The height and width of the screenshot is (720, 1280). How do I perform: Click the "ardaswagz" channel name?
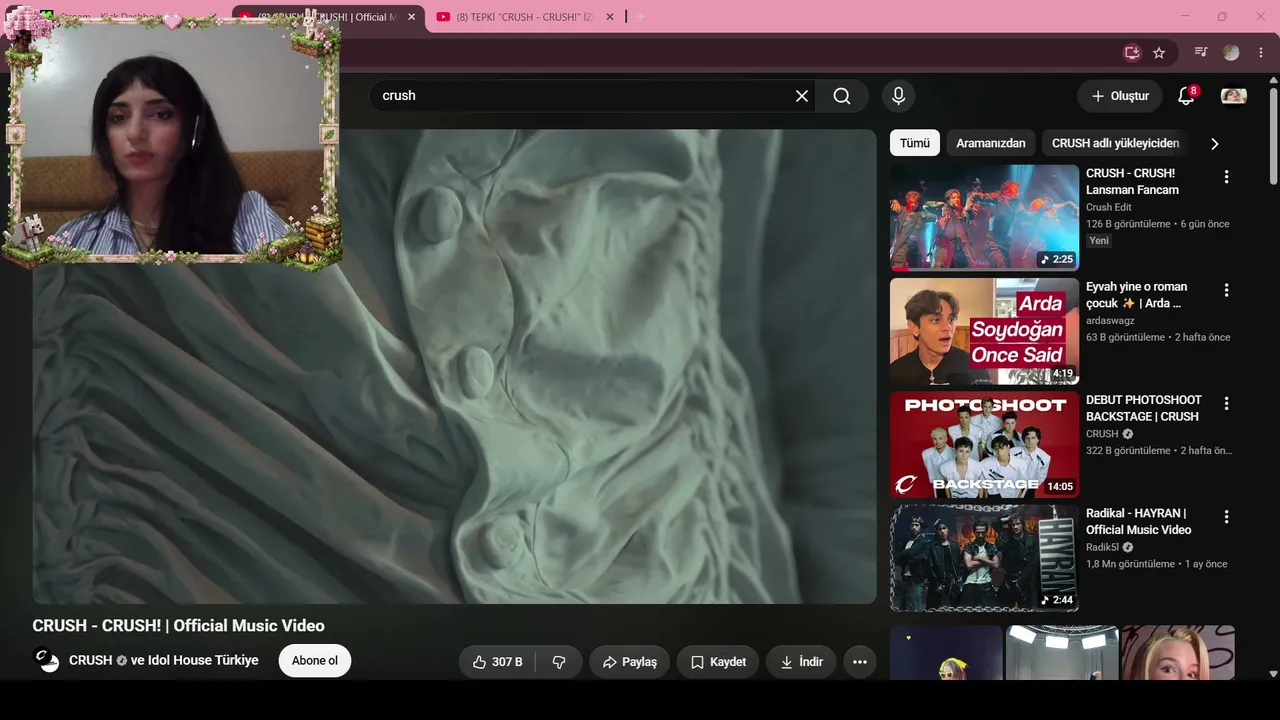pyautogui.click(x=1111, y=321)
